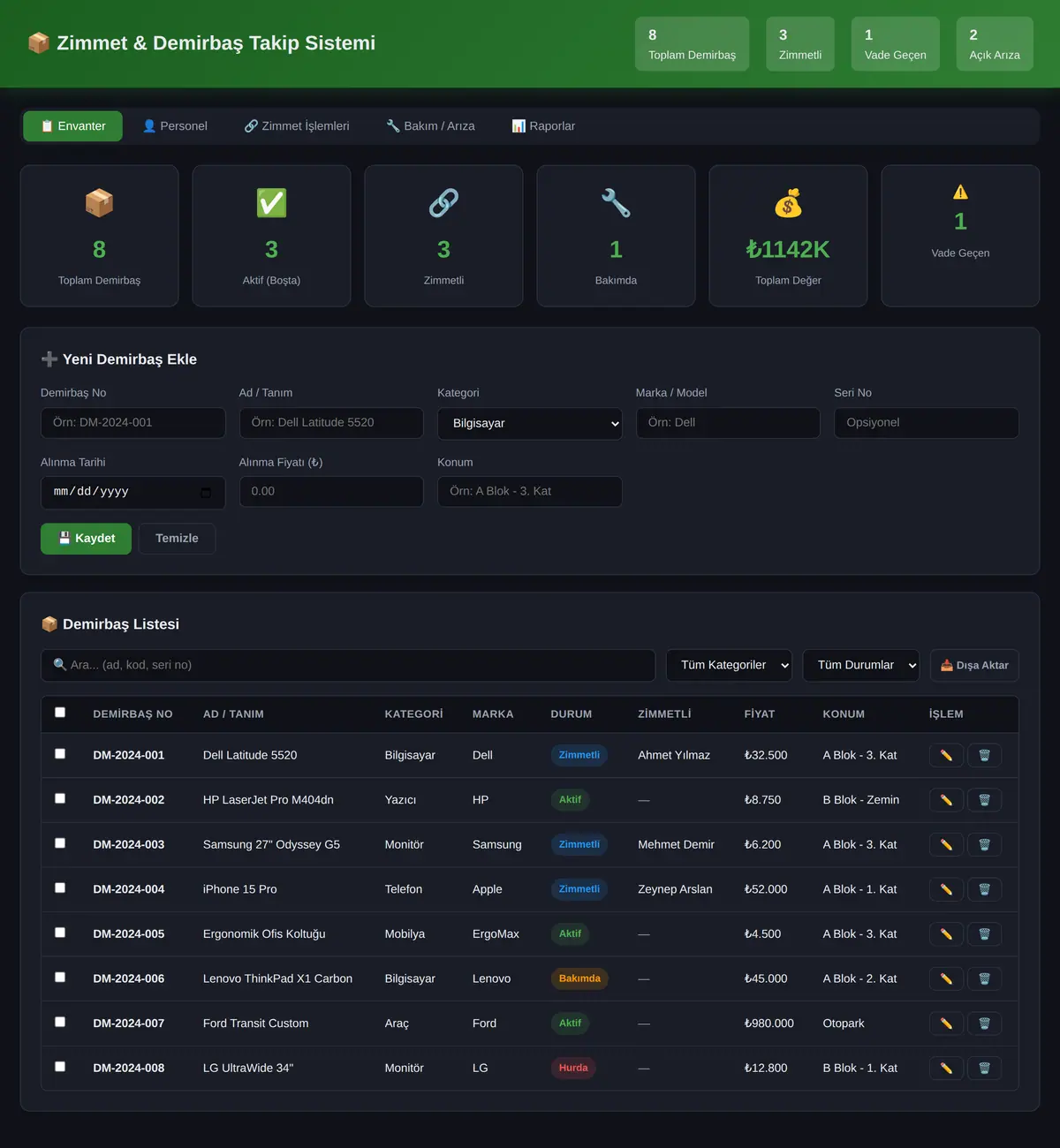Viewport: 1060px width, 1148px height.
Task: Open the Personel tab
Action: 175,126
